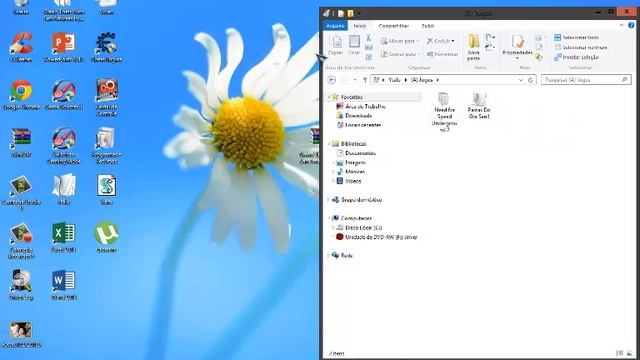Click Selecionar nenhum in the ribbon

click(580, 47)
